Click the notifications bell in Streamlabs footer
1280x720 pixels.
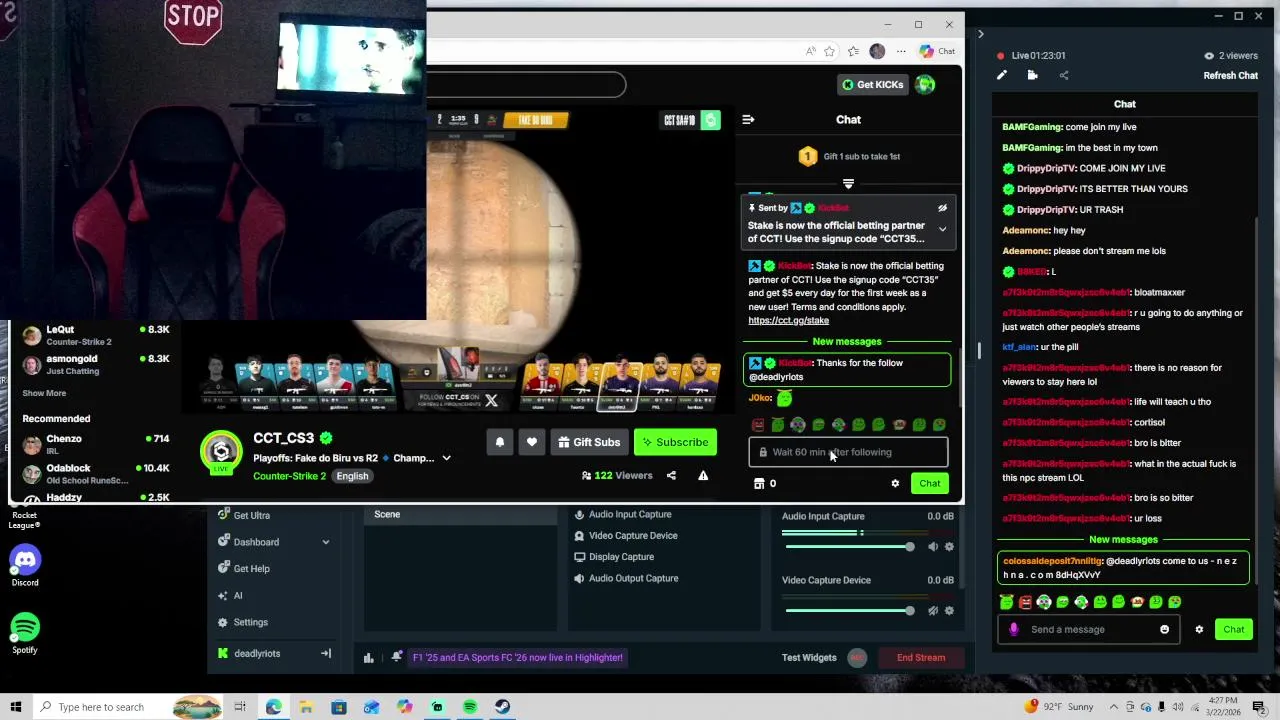click(x=397, y=657)
